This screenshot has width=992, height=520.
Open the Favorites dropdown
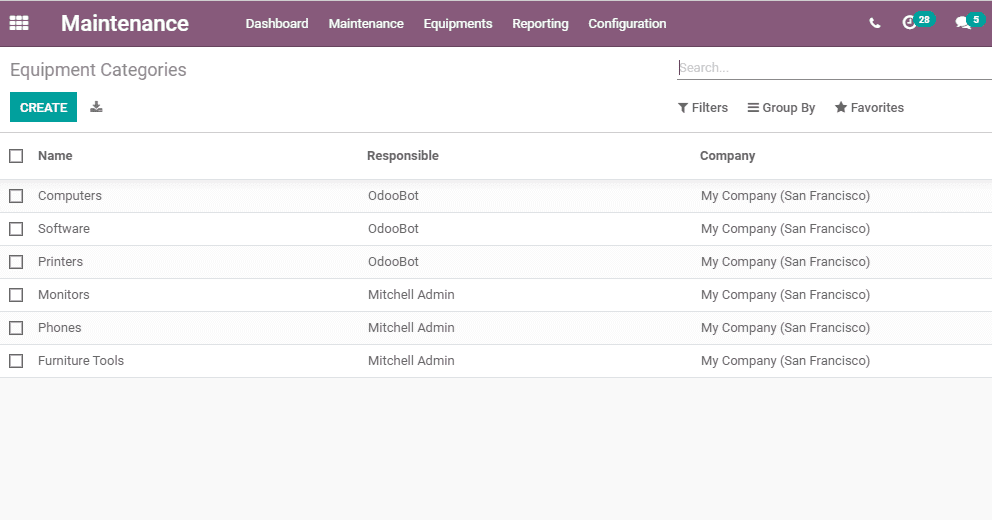coord(869,108)
